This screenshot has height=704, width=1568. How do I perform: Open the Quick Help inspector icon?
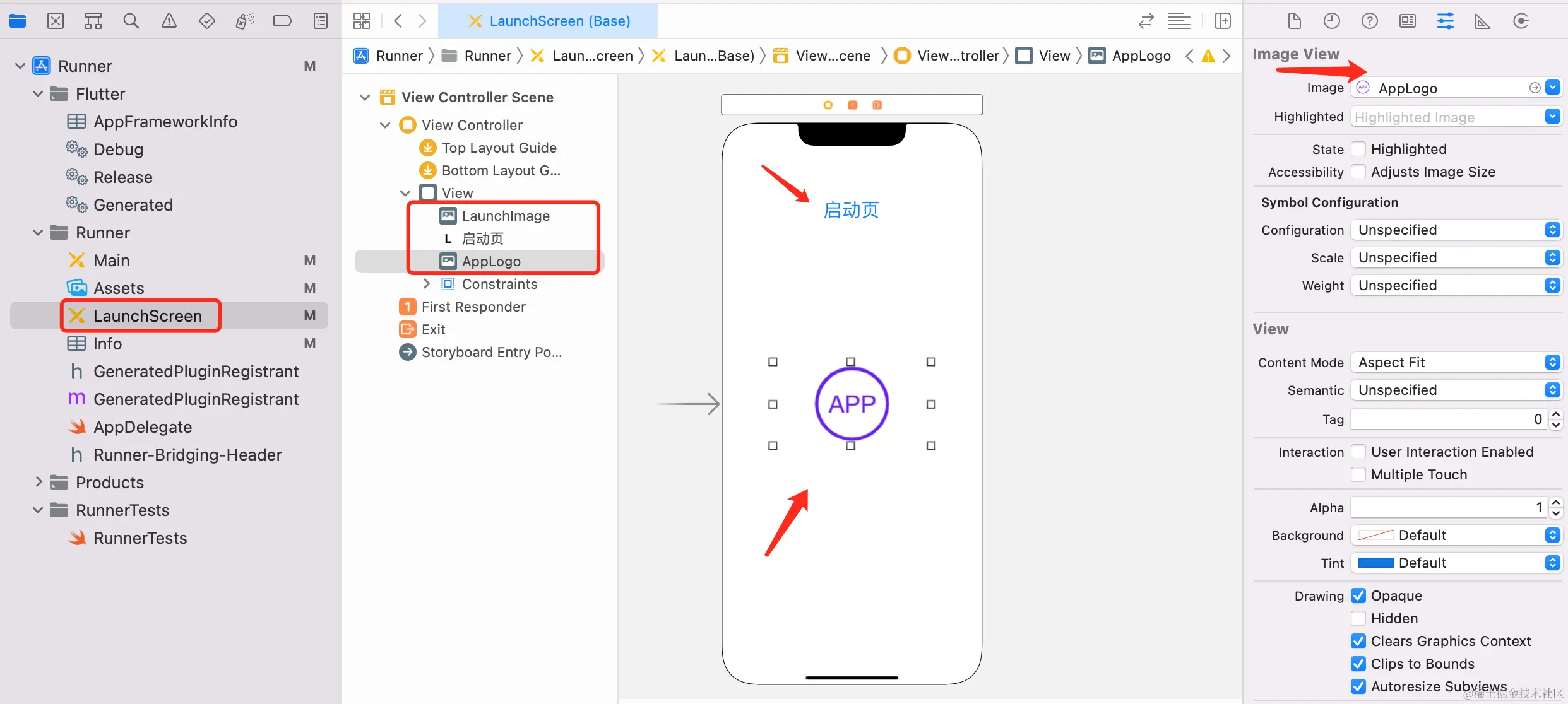pos(1369,21)
